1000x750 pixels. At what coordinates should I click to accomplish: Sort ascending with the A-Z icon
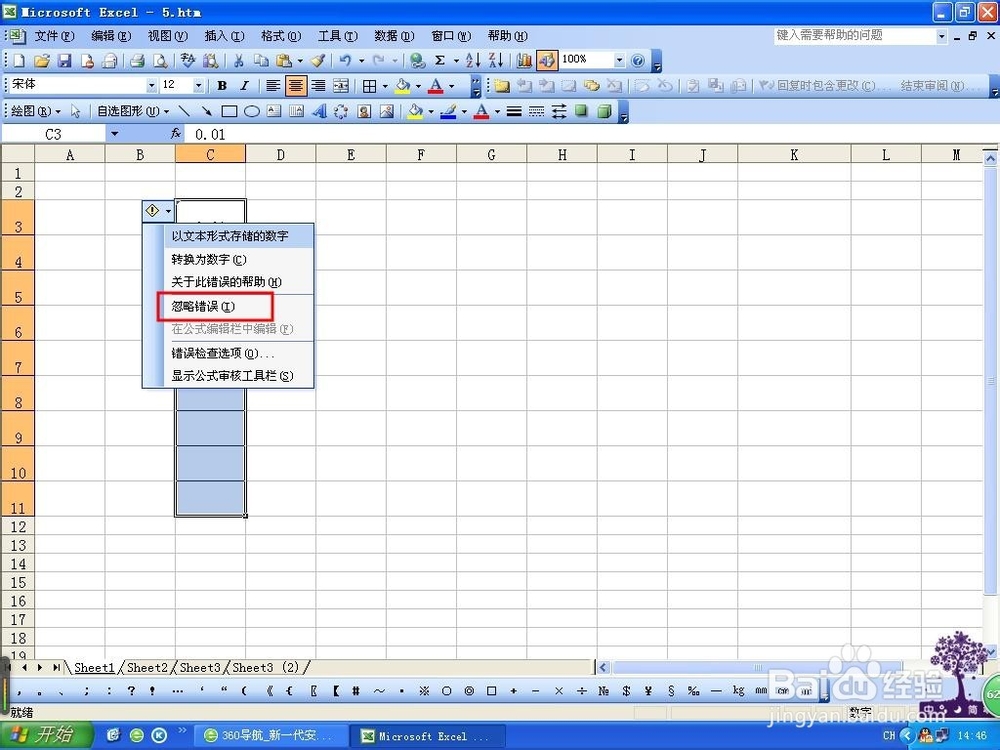473,61
